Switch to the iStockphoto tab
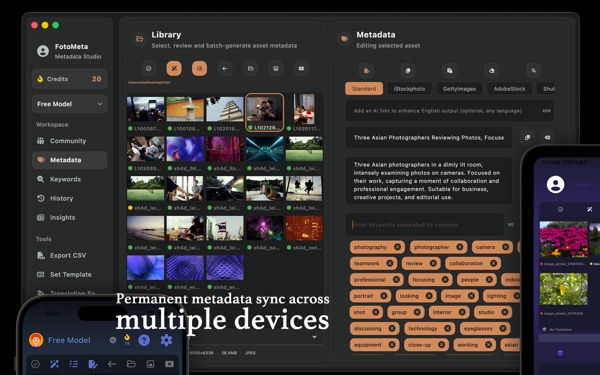This screenshot has width=600, height=375. [x=409, y=89]
